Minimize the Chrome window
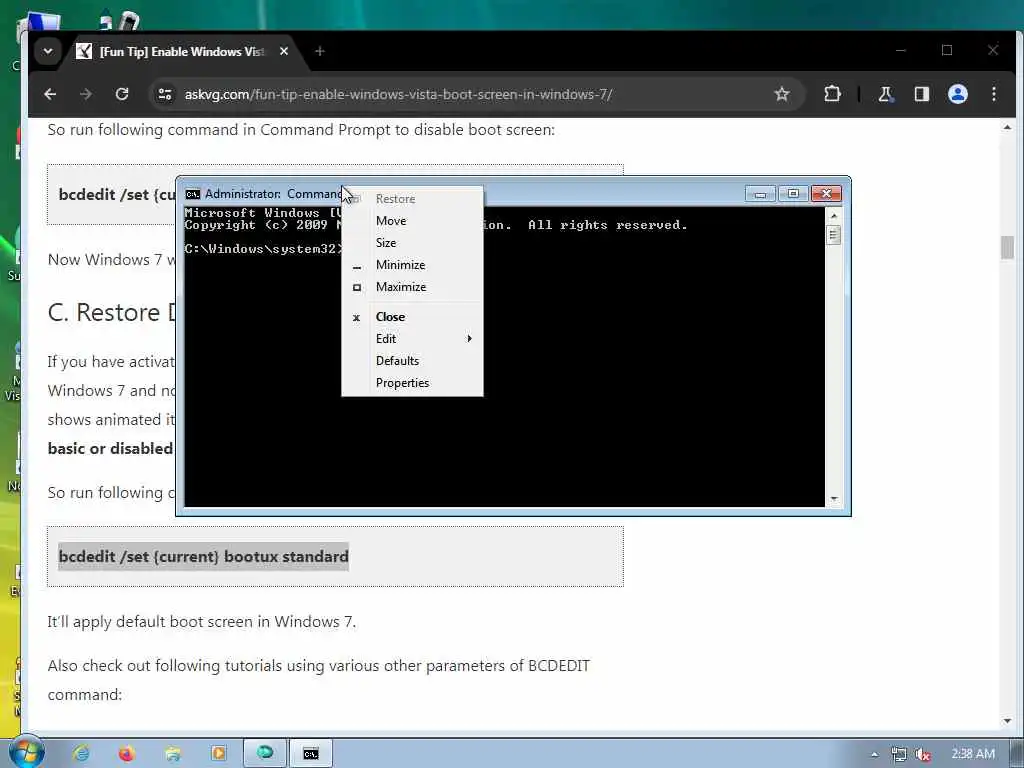1024x768 pixels. (x=901, y=50)
